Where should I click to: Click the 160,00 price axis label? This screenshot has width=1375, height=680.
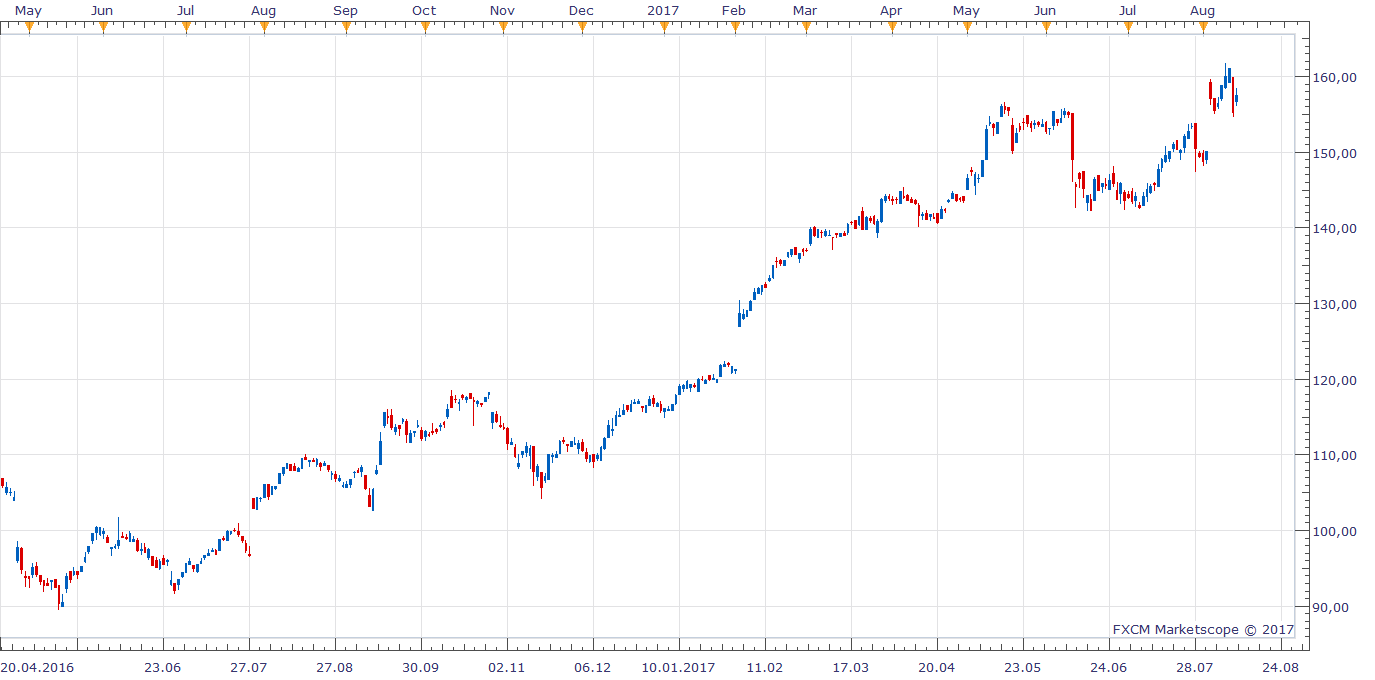(1337, 77)
